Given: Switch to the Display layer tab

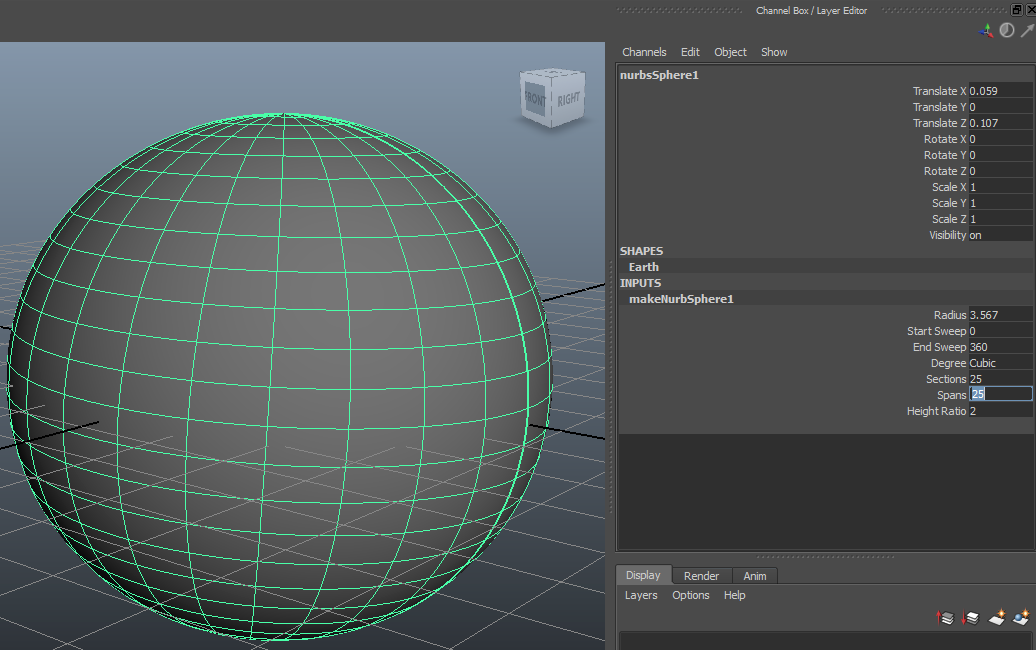Looking at the screenshot, I should coord(643,575).
